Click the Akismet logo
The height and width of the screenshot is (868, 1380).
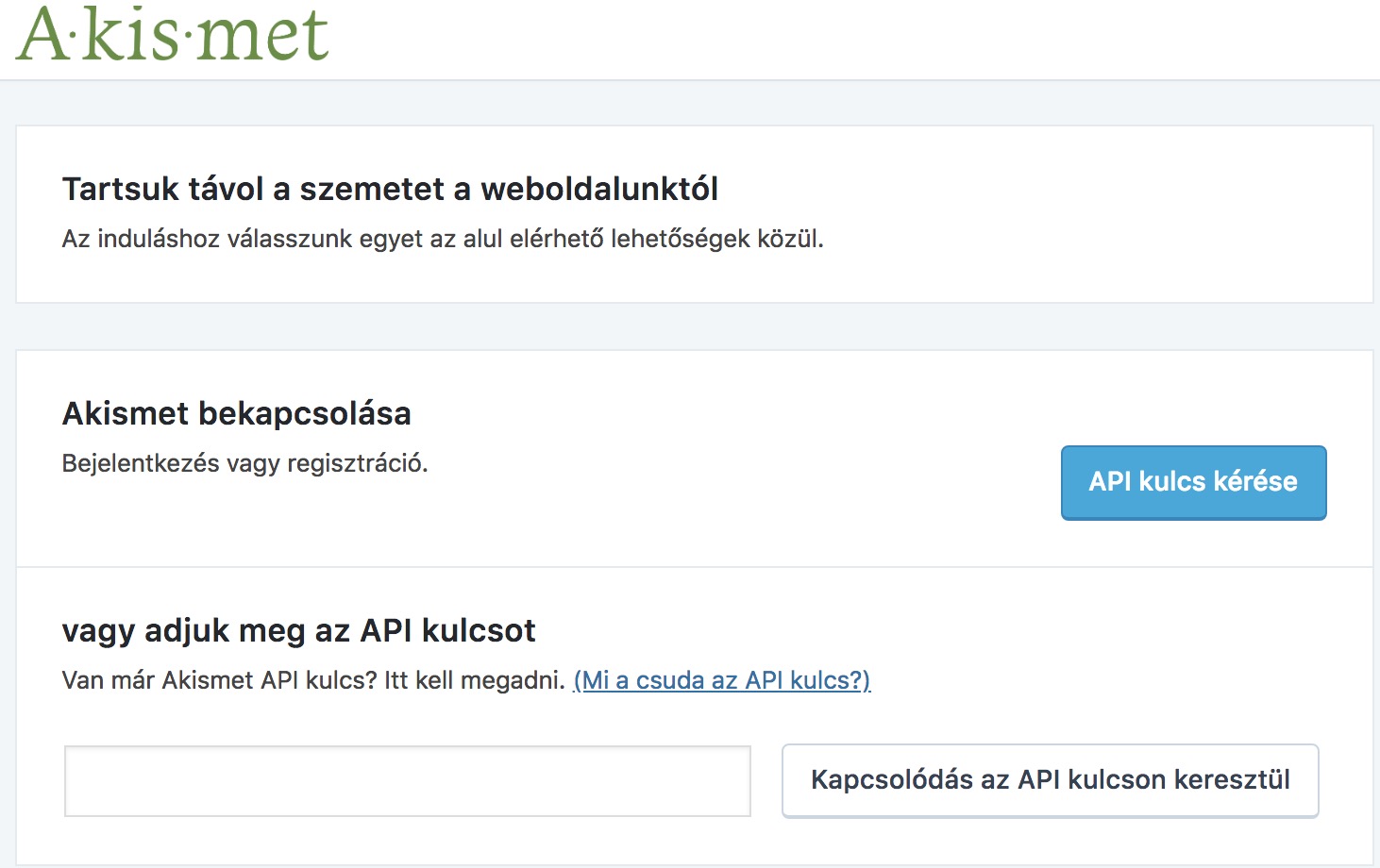pyautogui.click(x=173, y=33)
